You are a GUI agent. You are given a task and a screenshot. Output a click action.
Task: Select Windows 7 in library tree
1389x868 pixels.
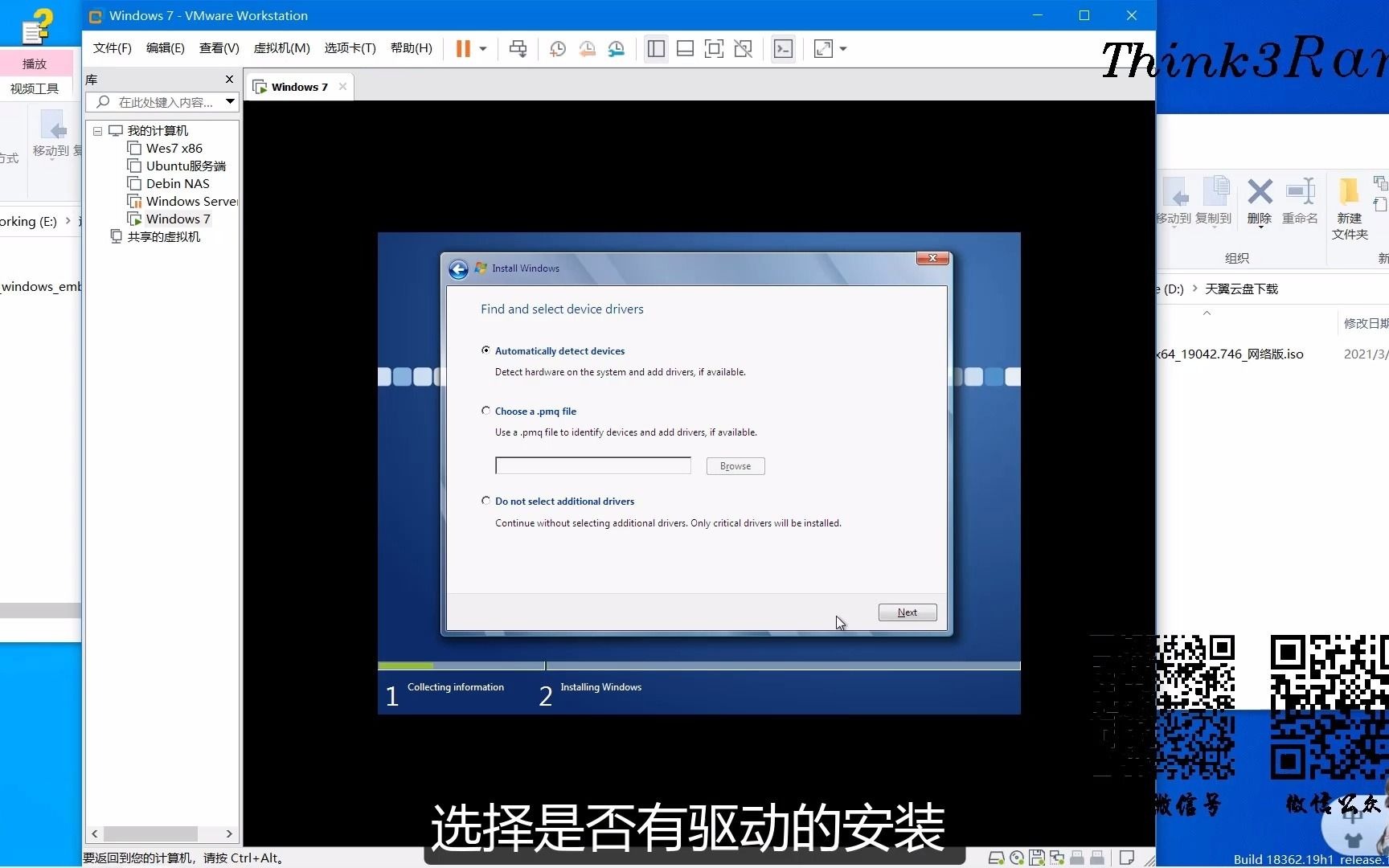178,219
